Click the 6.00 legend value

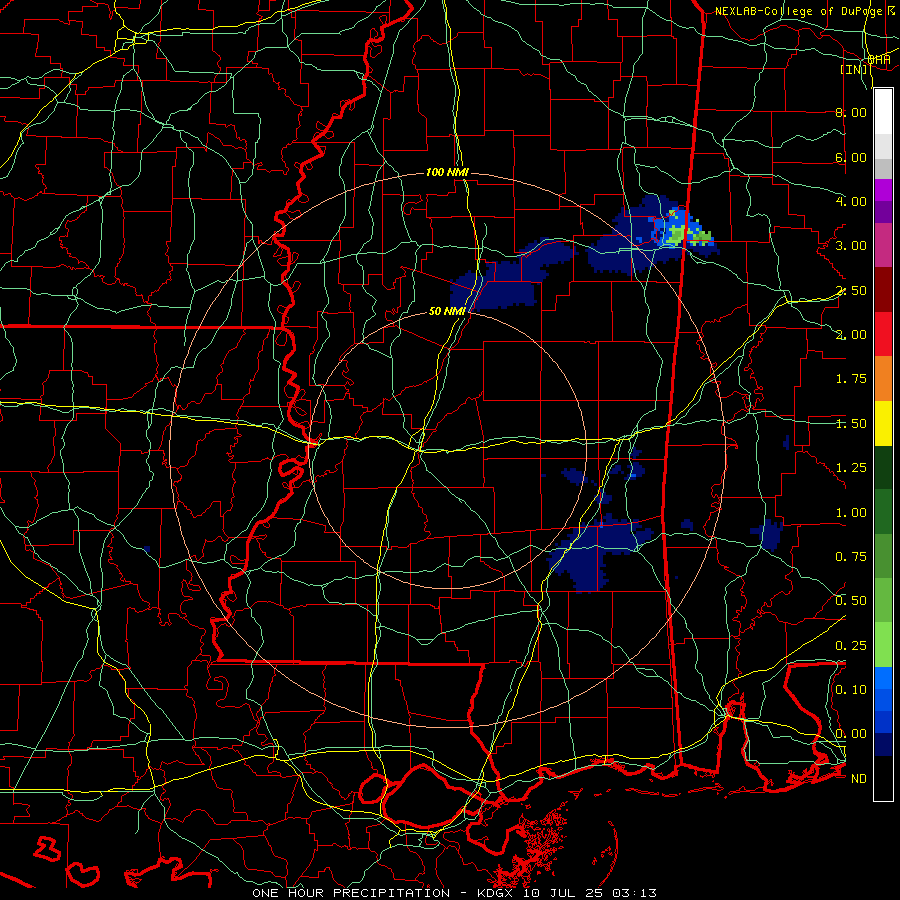pos(851,157)
